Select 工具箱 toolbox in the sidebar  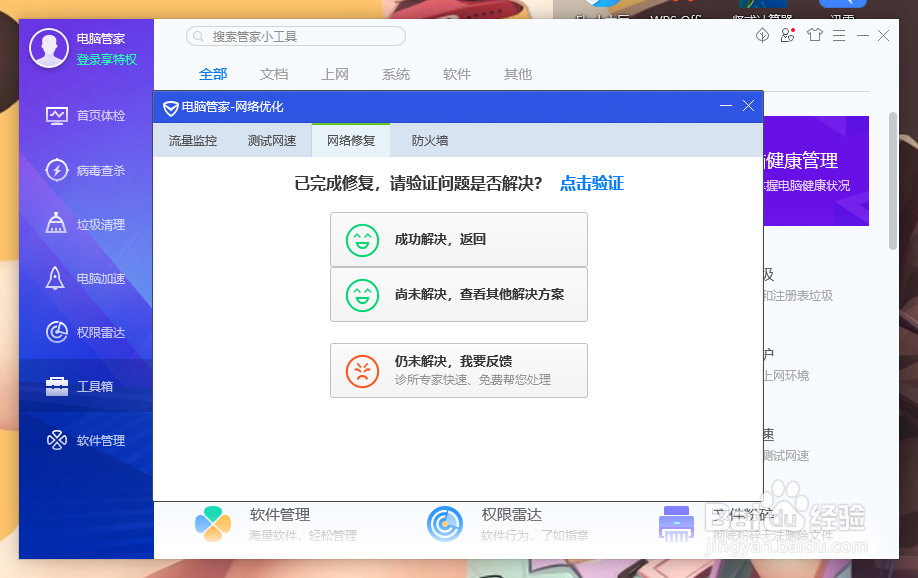point(86,386)
